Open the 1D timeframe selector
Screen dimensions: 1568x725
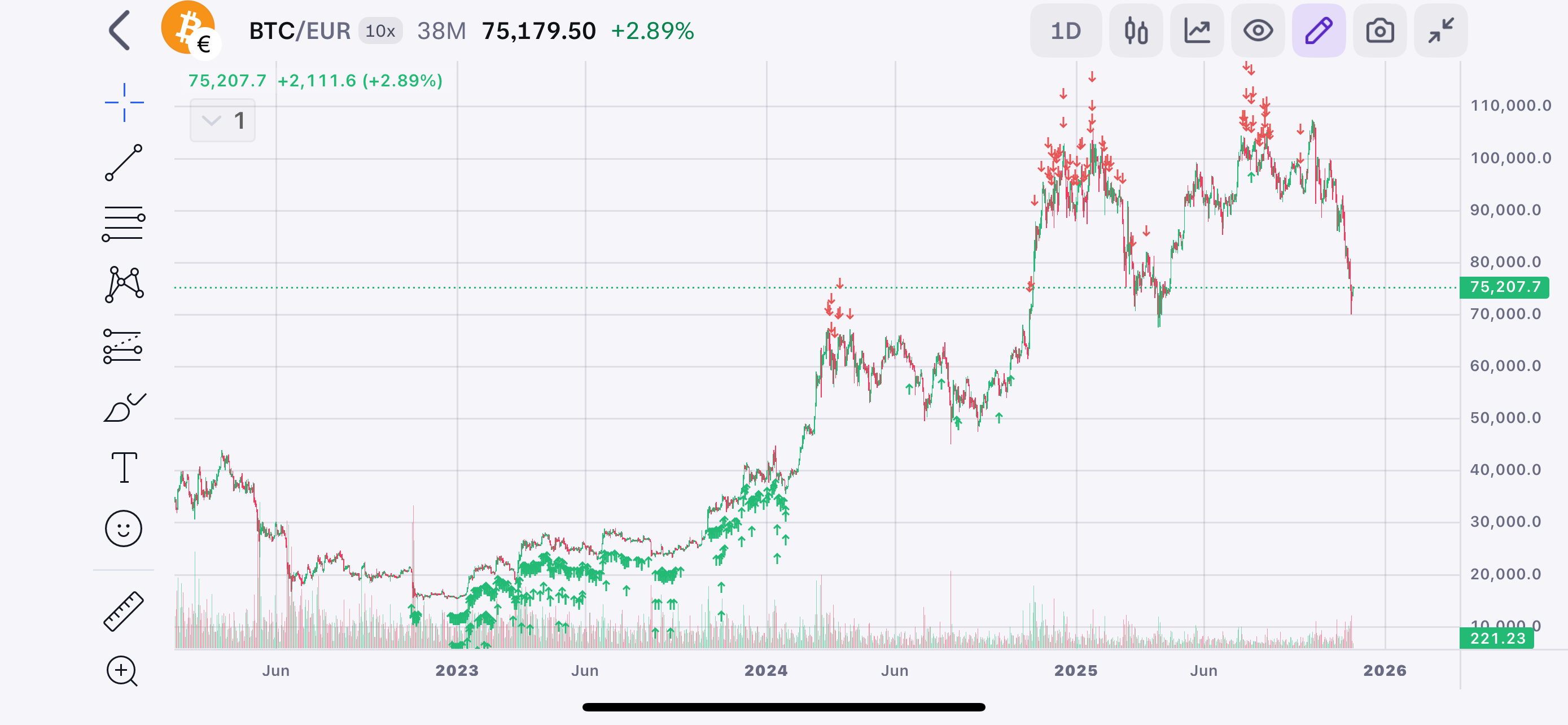pos(1066,30)
